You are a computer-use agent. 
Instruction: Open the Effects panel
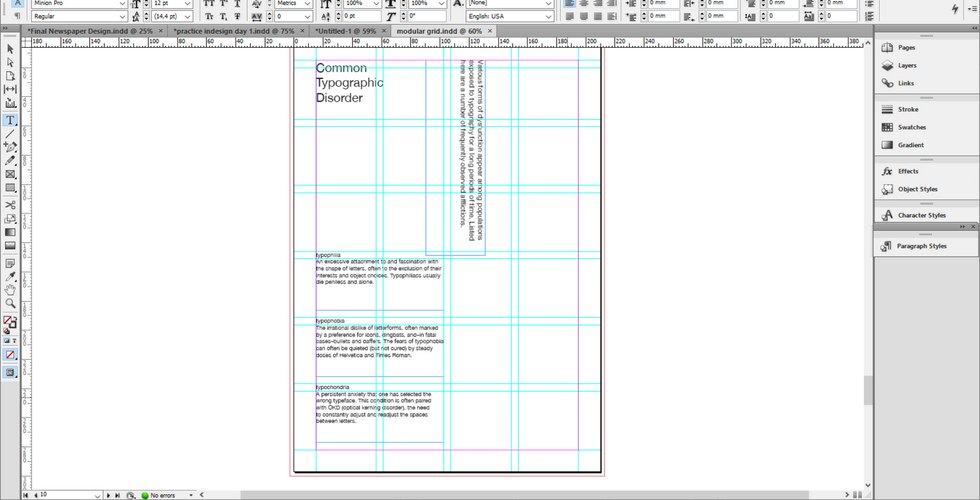(x=907, y=172)
